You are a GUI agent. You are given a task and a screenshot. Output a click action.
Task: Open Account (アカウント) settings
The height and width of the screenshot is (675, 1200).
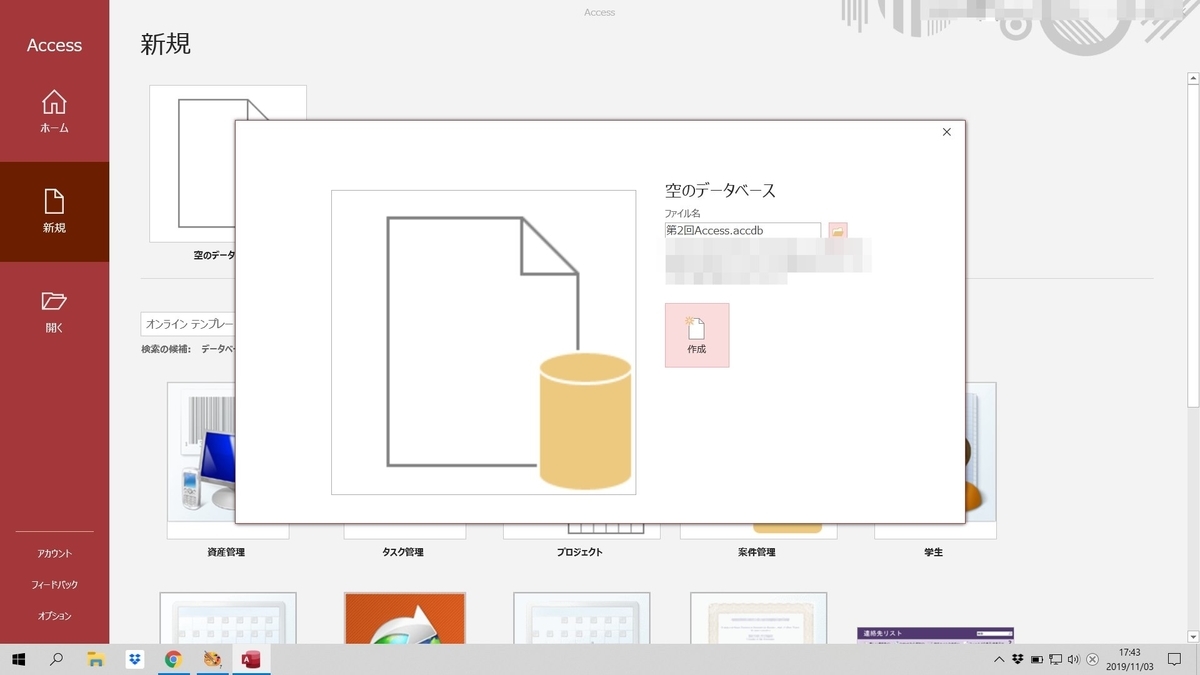click(x=54, y=553)
